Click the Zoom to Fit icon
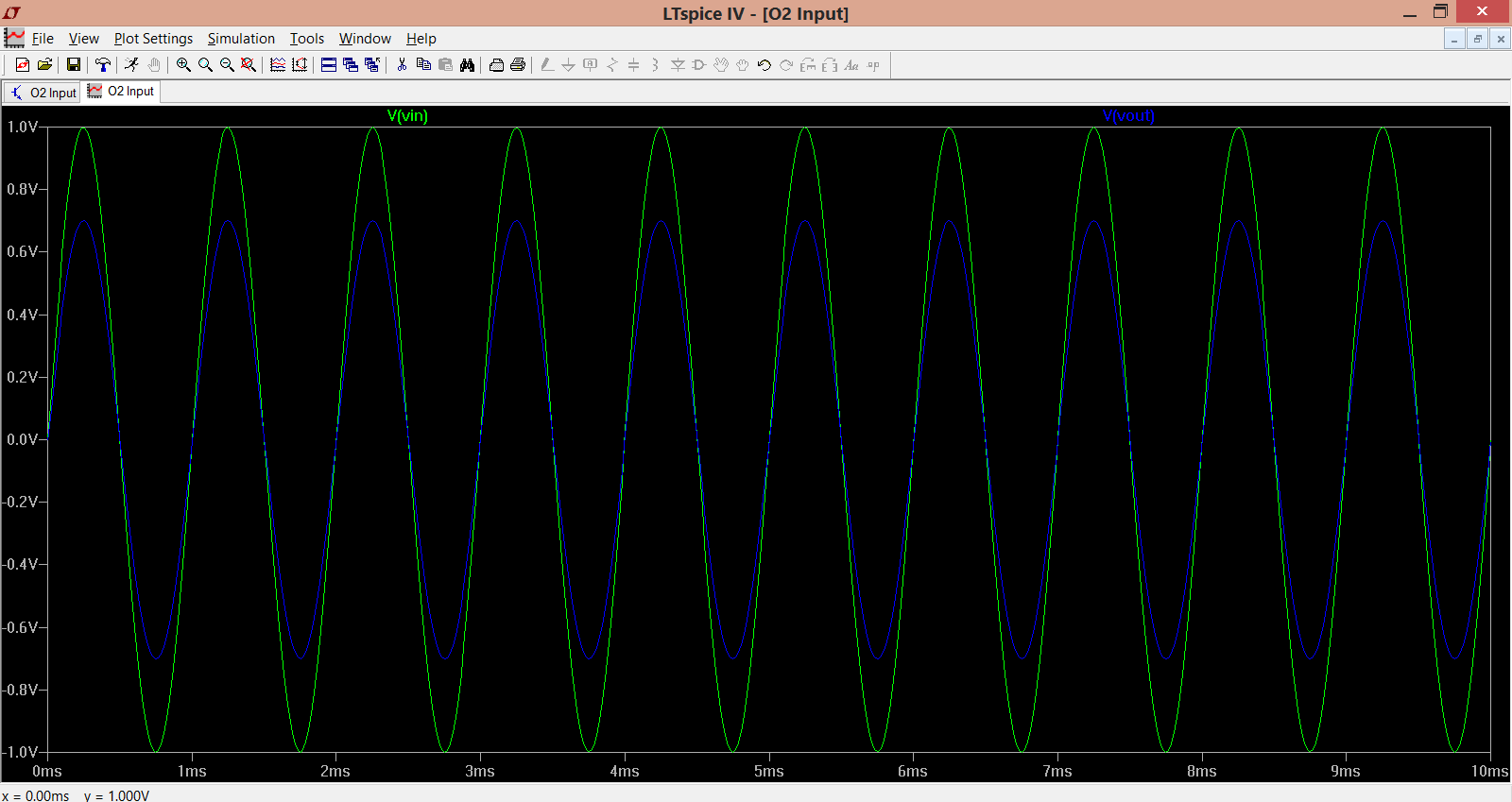 click(x=249, y=65)
